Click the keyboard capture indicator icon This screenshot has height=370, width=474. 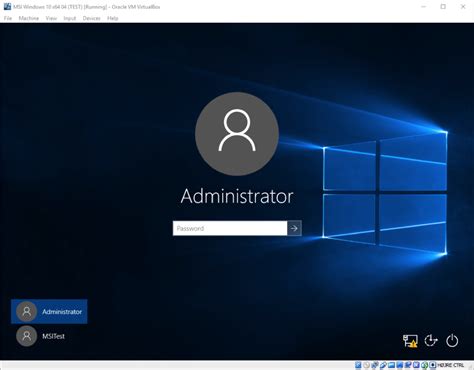click(x=432, y=365)
